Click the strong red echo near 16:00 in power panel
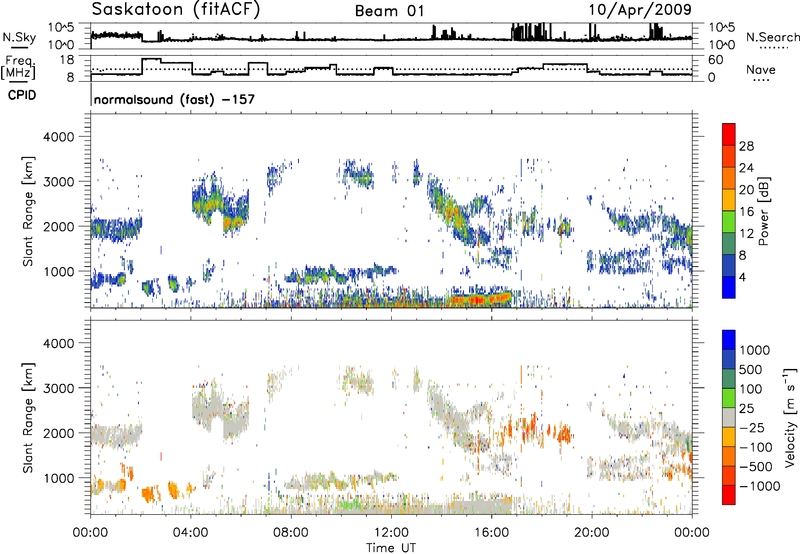800x554 pixels. click(x=481, y=299)
